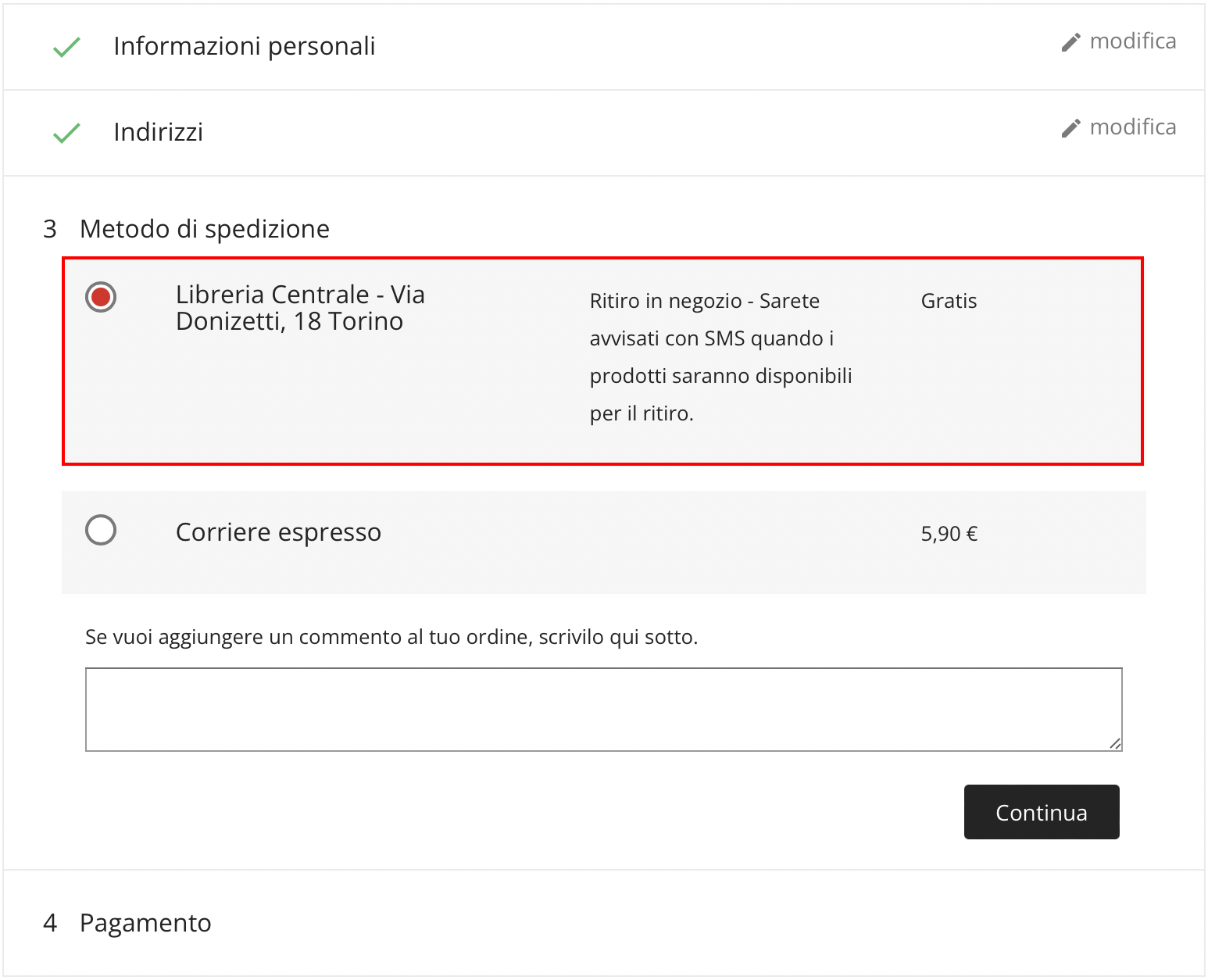Click pencil icon beside Informazioni personali
This screenshot has height=980, width=1208.
click(x=1071, y=42)
